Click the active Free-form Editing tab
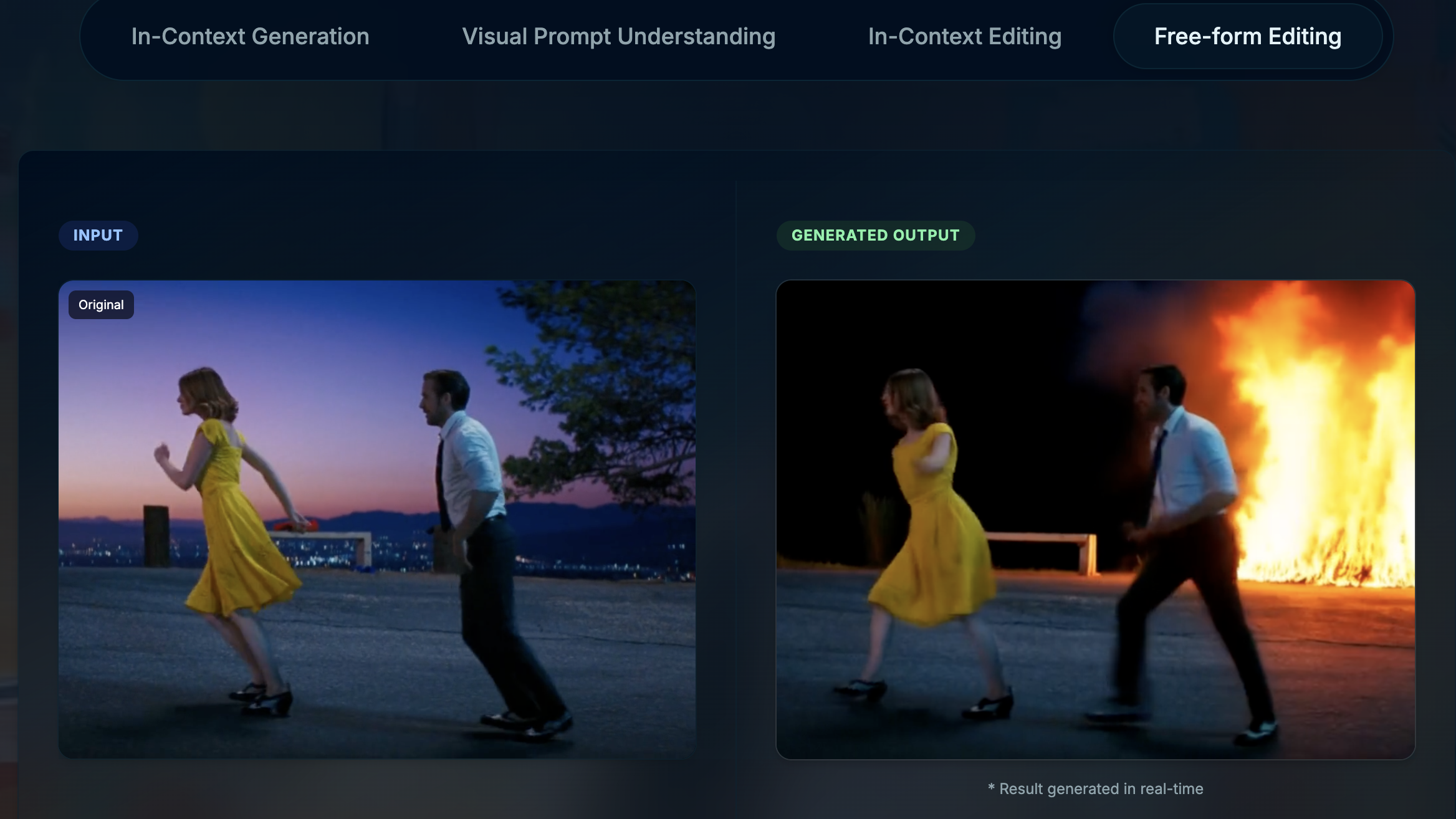Screen dimensions: 1456x819 [1247, 37]
